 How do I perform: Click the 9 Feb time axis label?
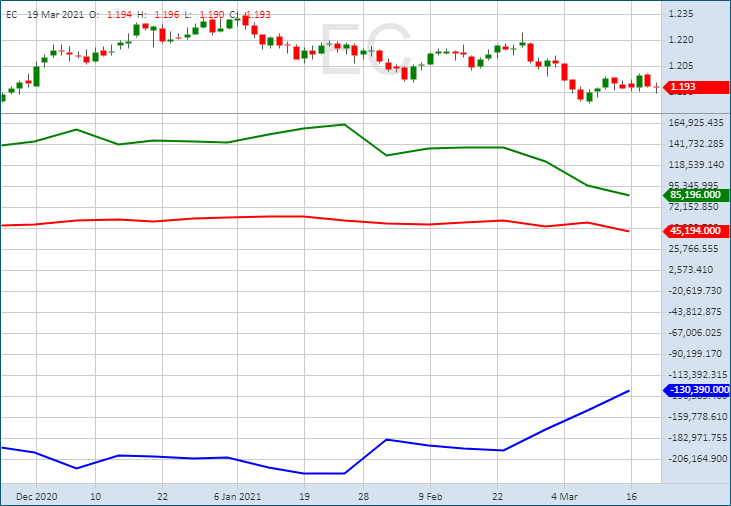(430, 497)
